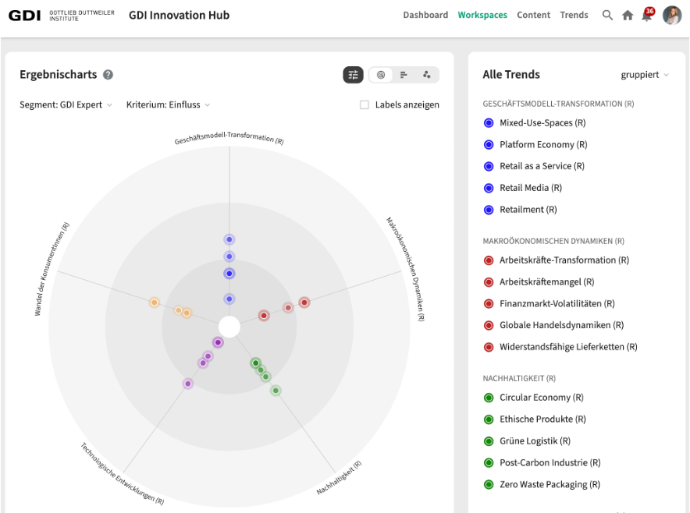Image resolution: width=690 pixels, height=513 pixels.
Task: Expand the Segment: GDI Expert dropdown
Action: point(66,105)
